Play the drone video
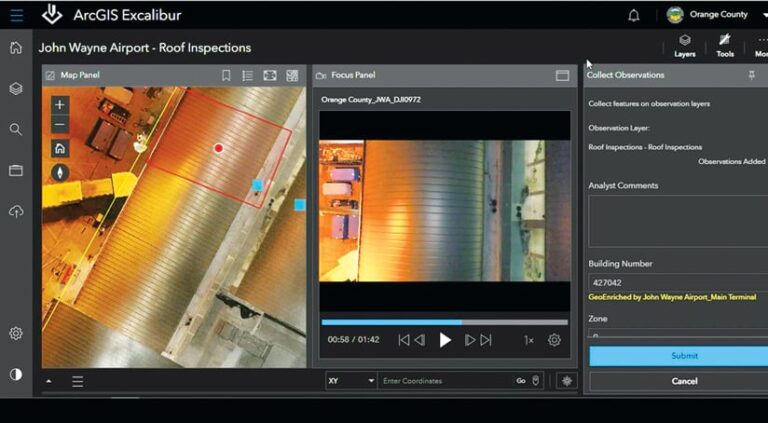The height and width of the screenshot is (423, 768). [x=445, y=340]
